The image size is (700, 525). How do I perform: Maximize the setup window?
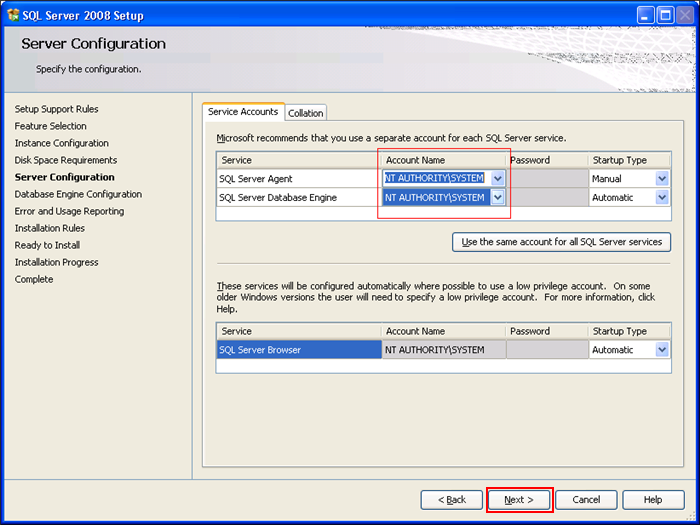(x=664, y=15)
